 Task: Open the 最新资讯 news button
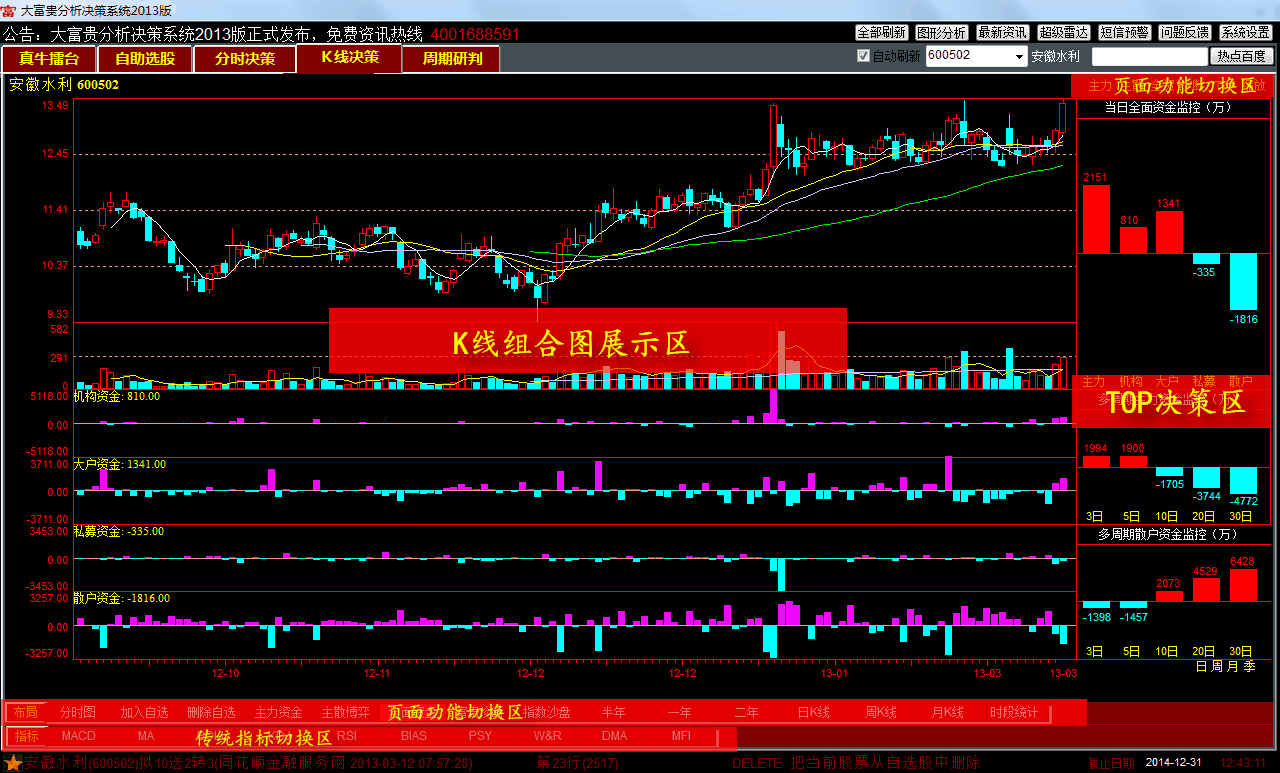pos(1003,32)
